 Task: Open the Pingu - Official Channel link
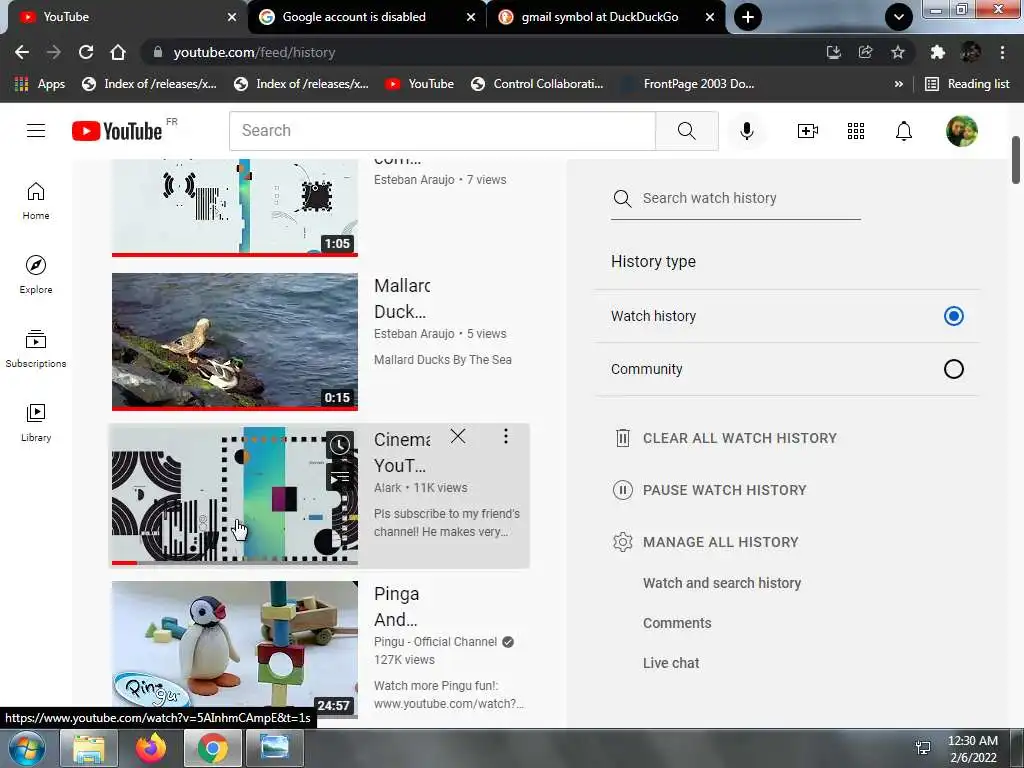coord(436,642)
